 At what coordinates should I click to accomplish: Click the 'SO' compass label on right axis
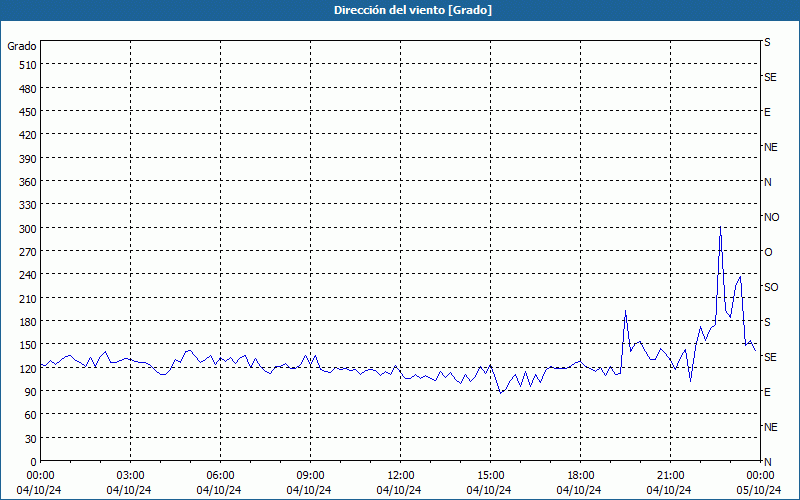(x=771, y=287)
